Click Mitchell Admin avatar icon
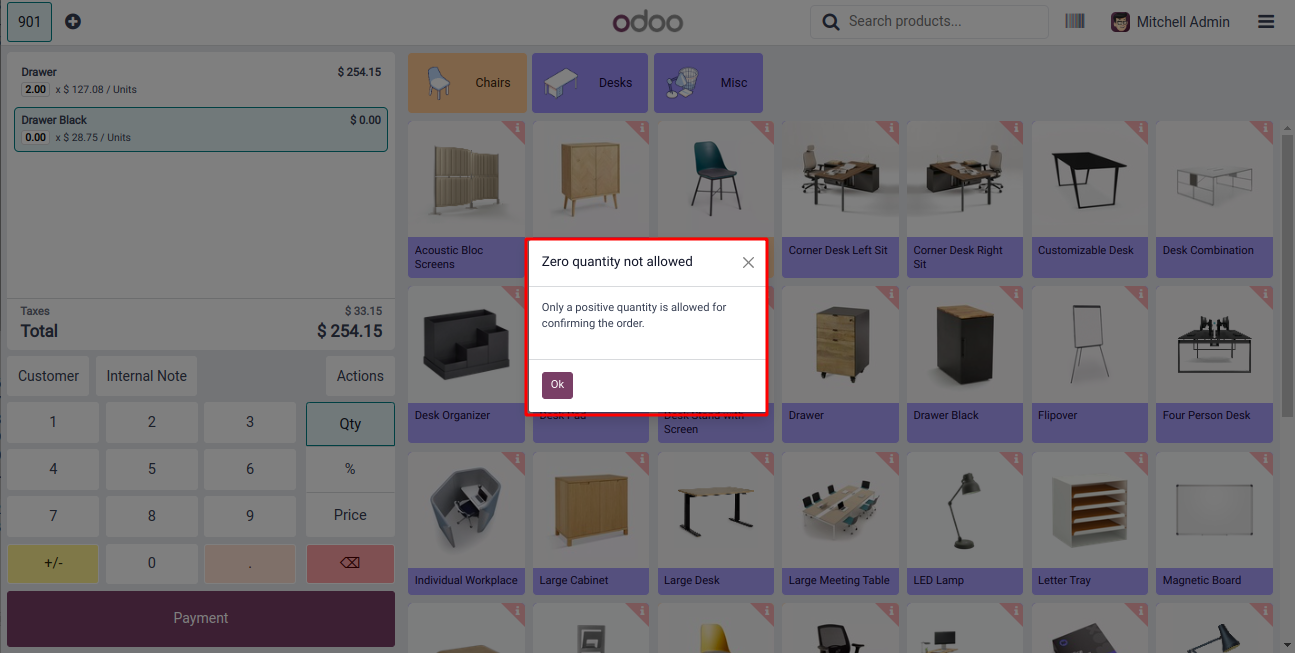Screen dimensions: 1295x653 [1121, 21]
